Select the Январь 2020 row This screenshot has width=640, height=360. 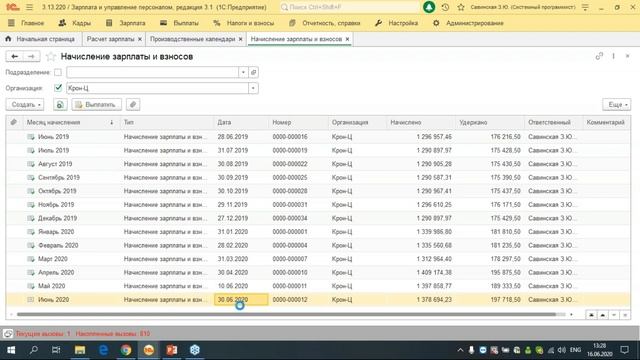tap(318, 231)
